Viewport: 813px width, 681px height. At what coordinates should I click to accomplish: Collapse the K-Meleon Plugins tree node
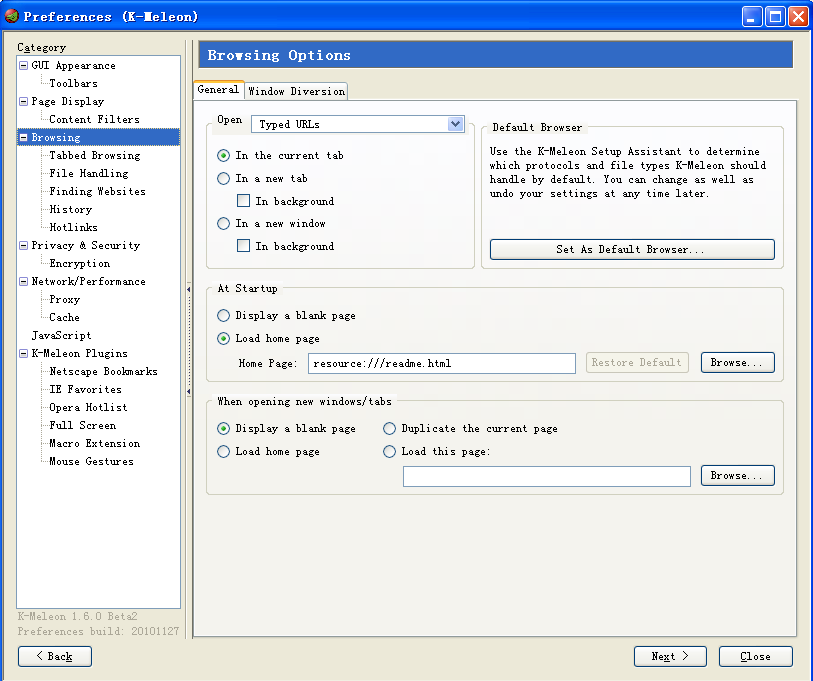pos(24,354)
